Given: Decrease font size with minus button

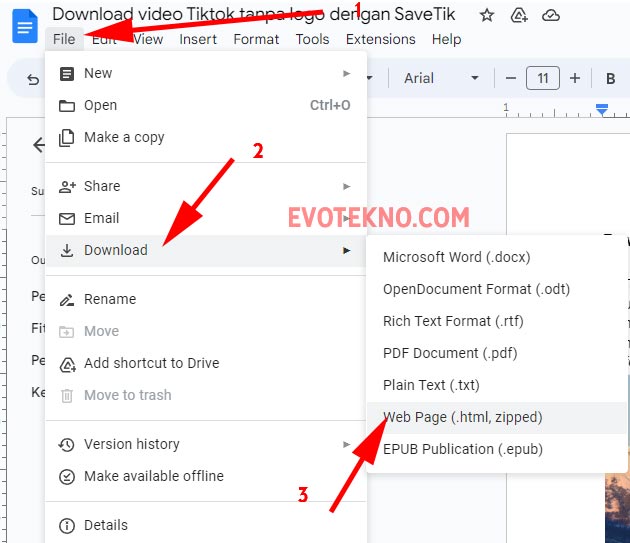Looking at the screenshot, I should click(511, 78).
